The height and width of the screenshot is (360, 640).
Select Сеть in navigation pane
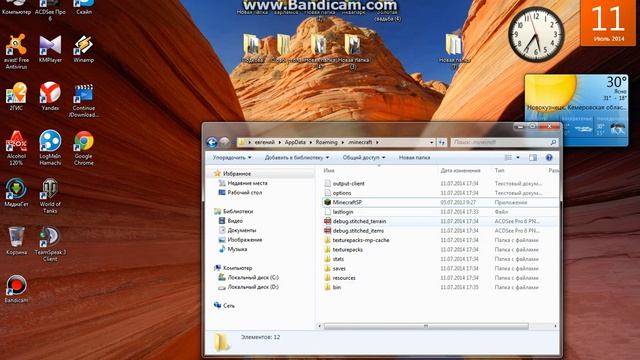coord(229,306)
